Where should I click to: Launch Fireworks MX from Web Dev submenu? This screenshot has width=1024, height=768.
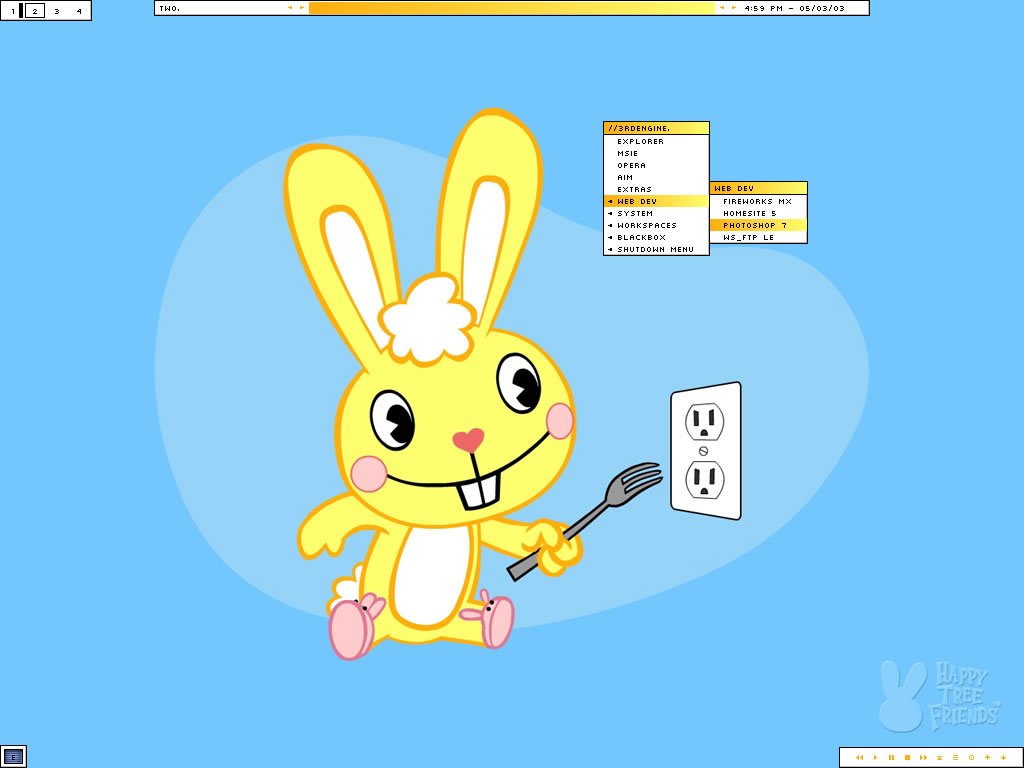[758, 201]
